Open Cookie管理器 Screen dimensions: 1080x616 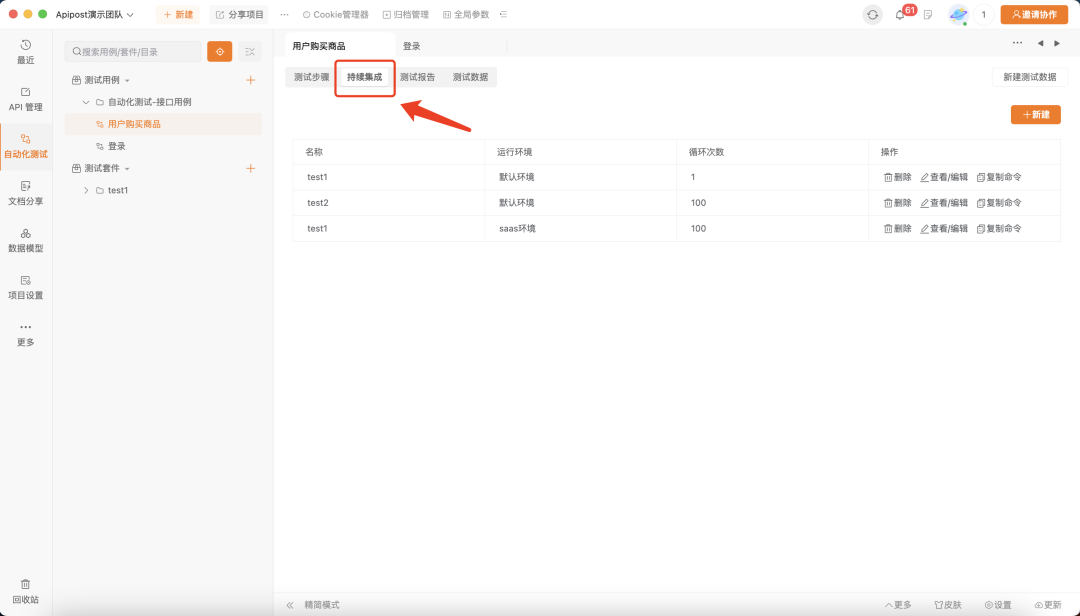coord(335,14)
